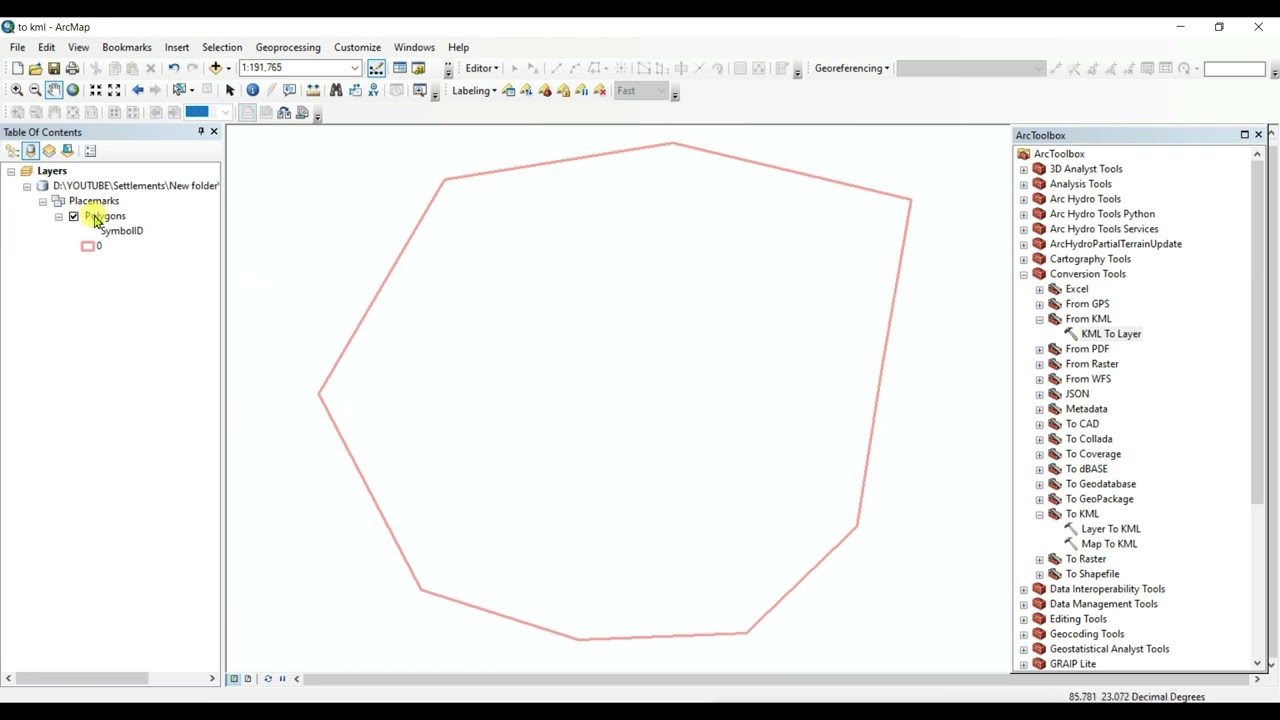Select To Geodatabase toolset
Image resolution: width=1280 pixels, height=720 pixels.
pyautogui.click(x=1100, y=484)
